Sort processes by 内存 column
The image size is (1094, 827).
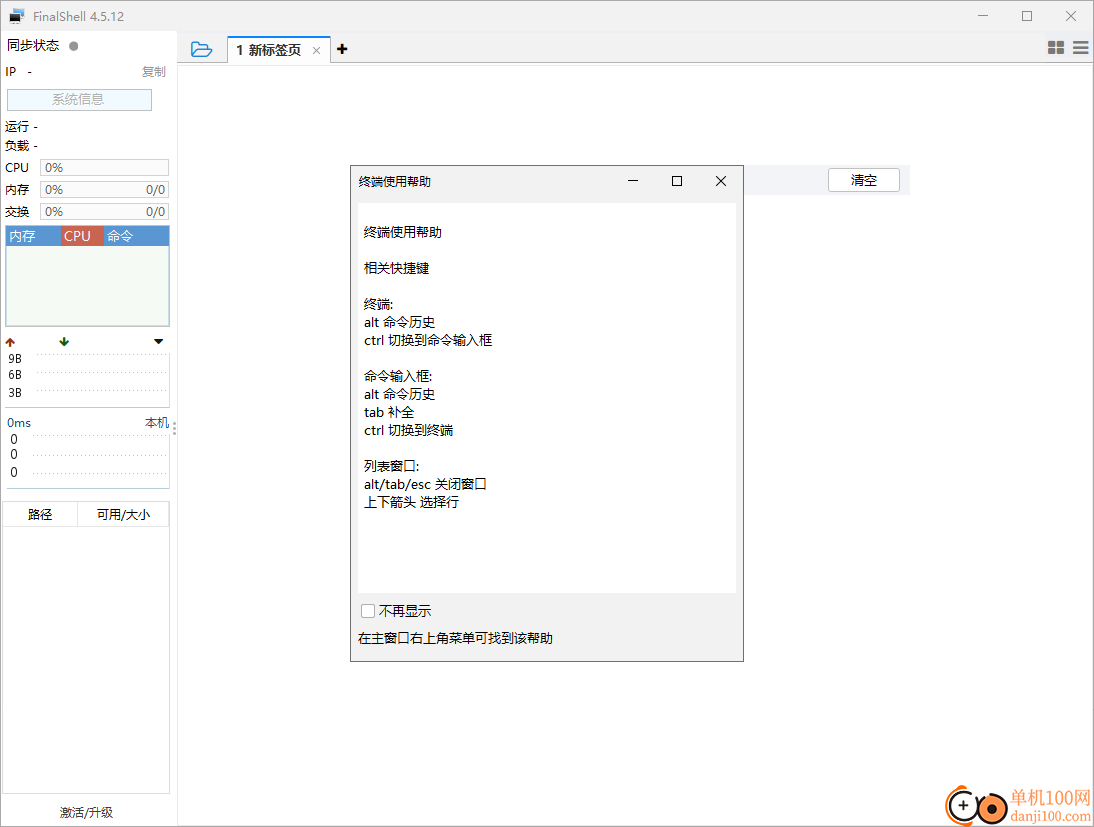click(33, 236)
